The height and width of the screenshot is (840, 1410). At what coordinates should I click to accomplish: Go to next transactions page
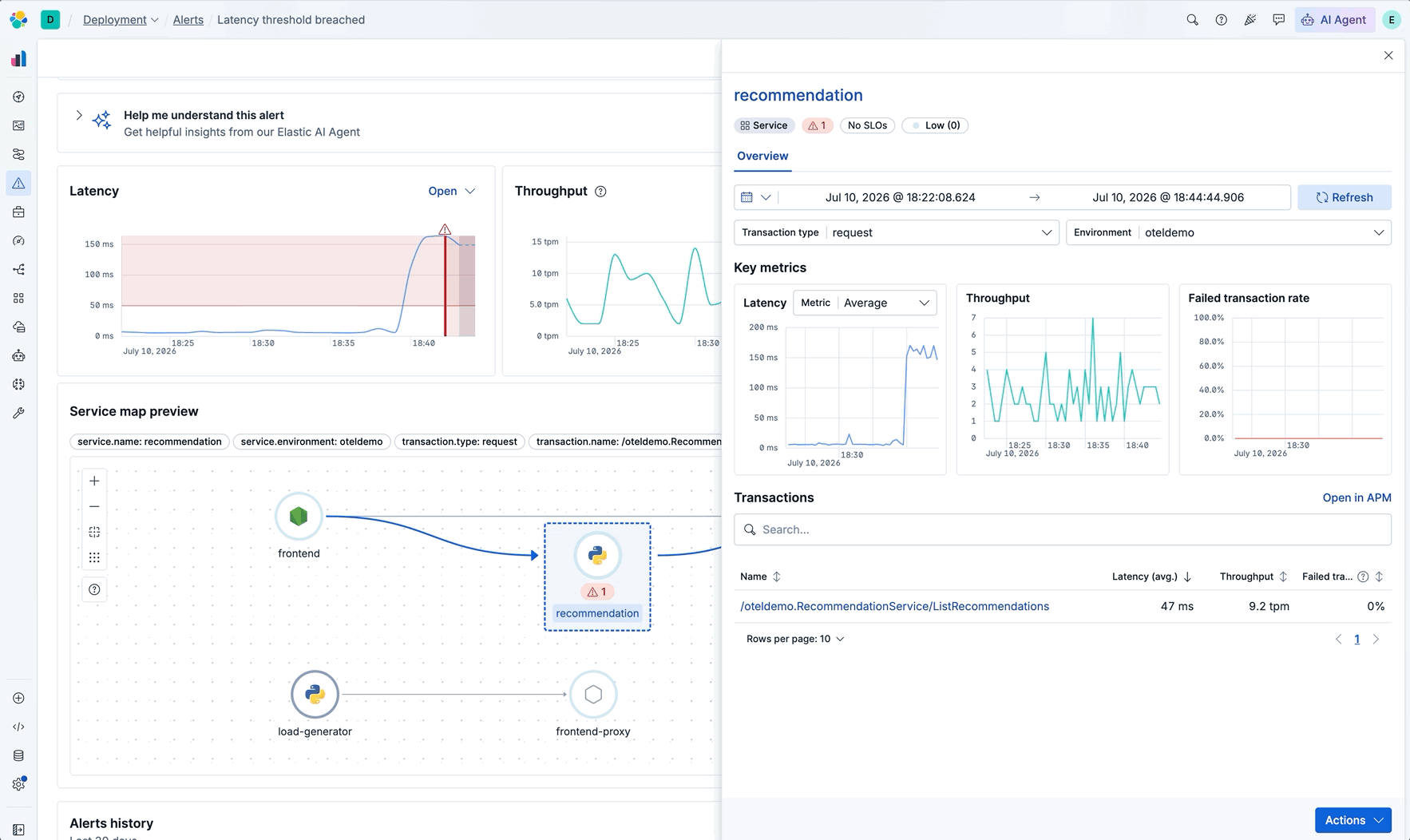pos(1376,639)
